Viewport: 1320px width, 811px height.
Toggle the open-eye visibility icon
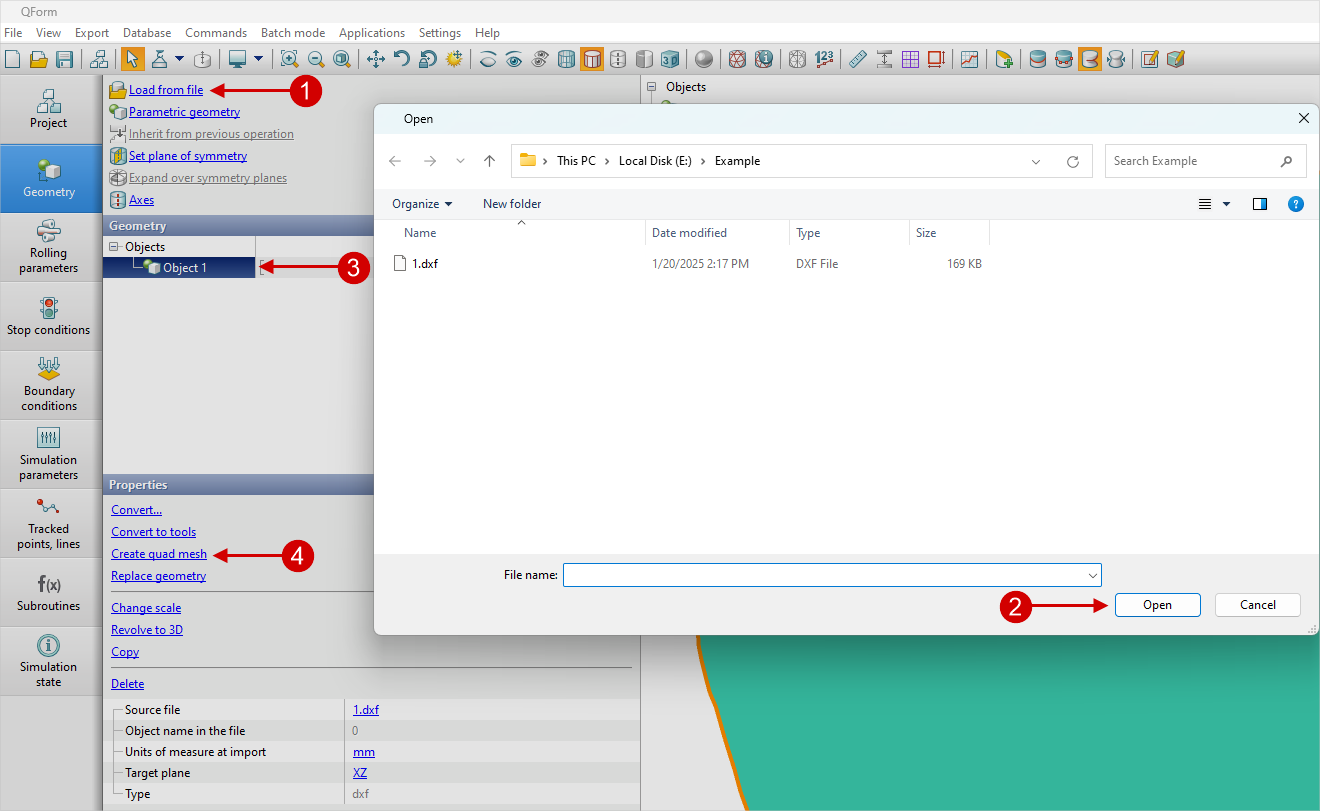click(x=514, y=59)
